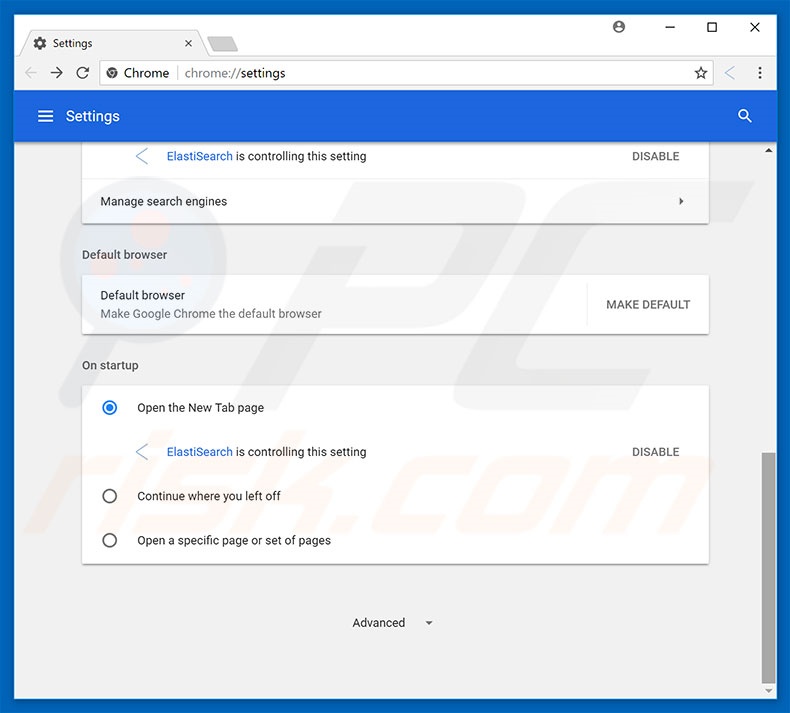Open the Settings hamburger menu

[45, 116]
